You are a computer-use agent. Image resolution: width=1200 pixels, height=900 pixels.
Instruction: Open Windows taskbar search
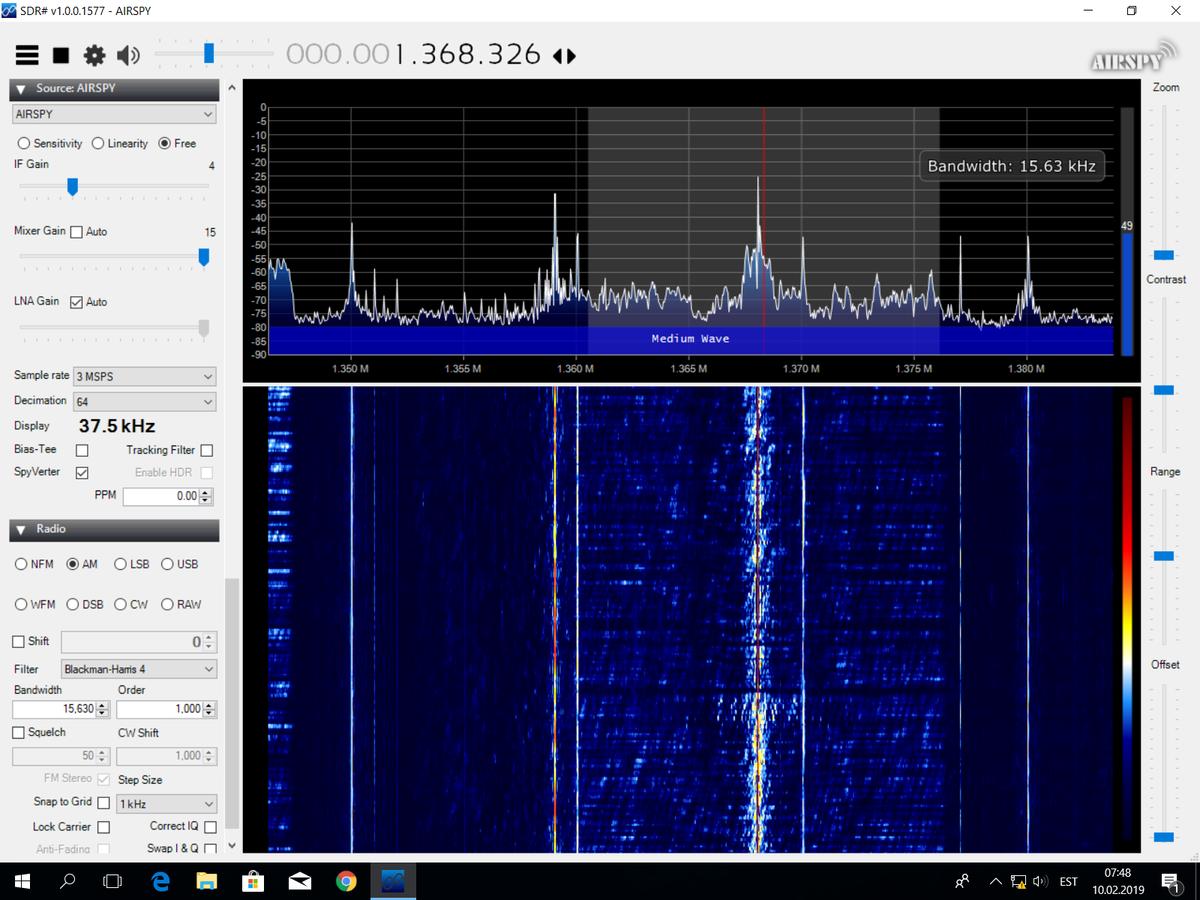68,881
